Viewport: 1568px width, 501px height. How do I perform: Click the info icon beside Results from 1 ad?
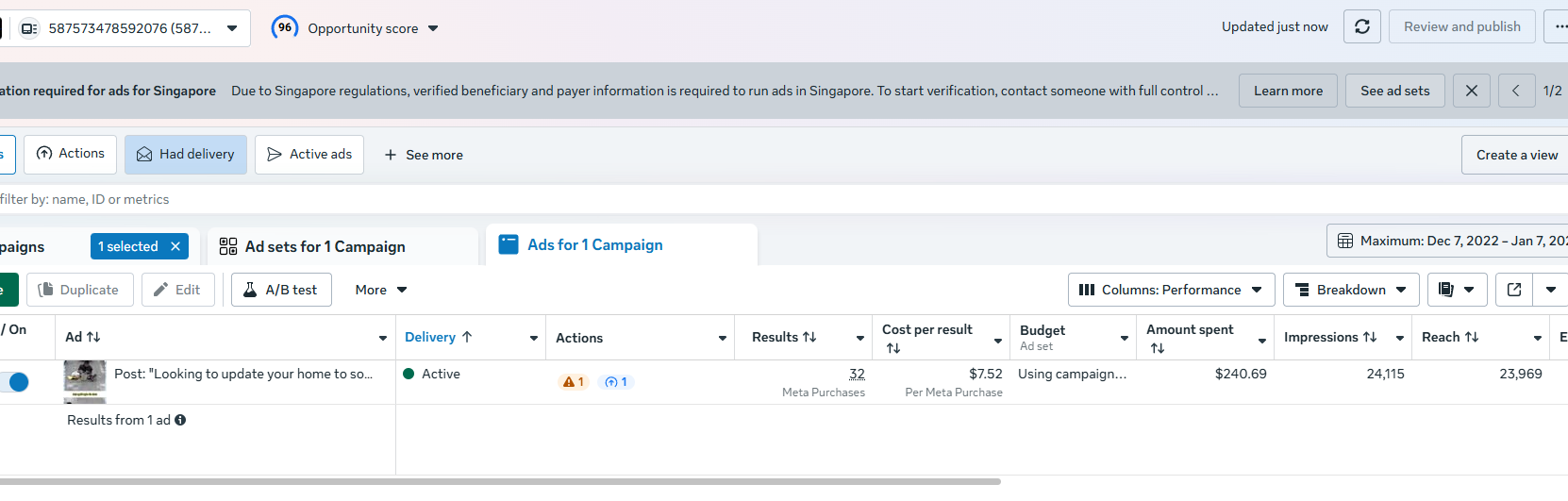point(180,420)
